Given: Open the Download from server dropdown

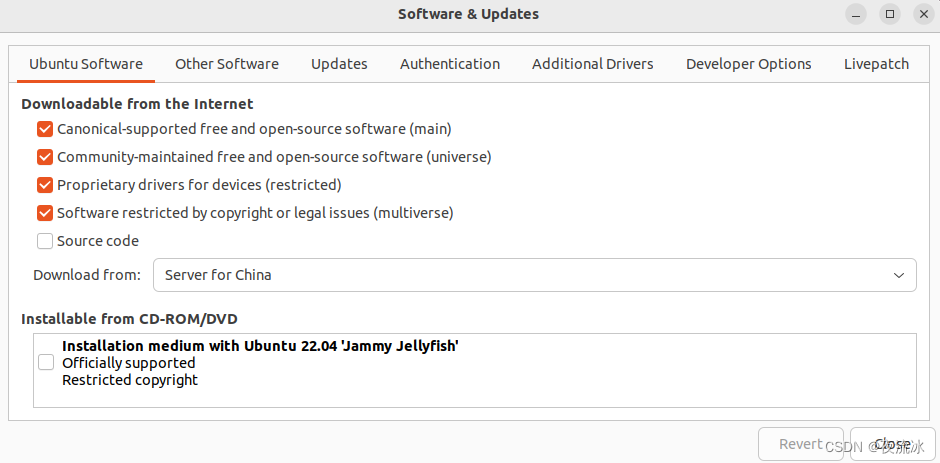Looking at the screenshot, I should (535, 275).
